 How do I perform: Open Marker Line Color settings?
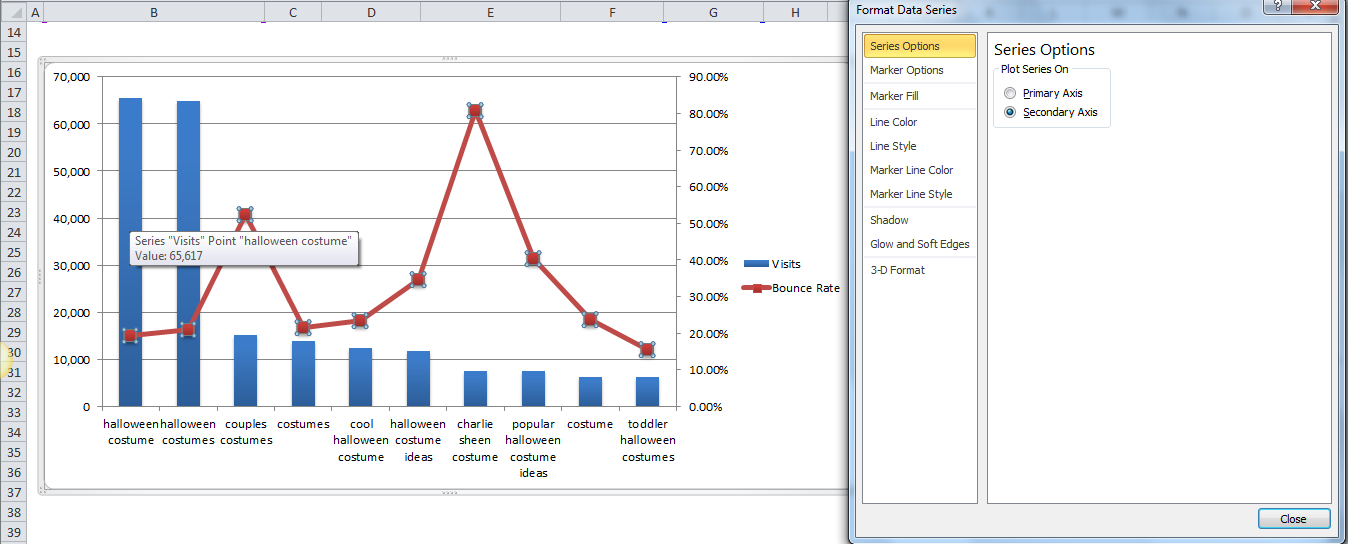(x=911, y=170)
